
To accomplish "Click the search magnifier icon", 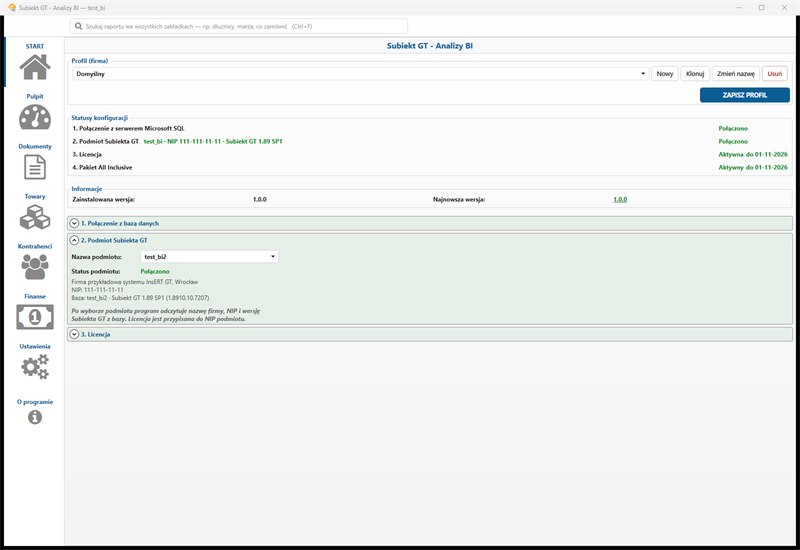I will (x=78, y=26).
